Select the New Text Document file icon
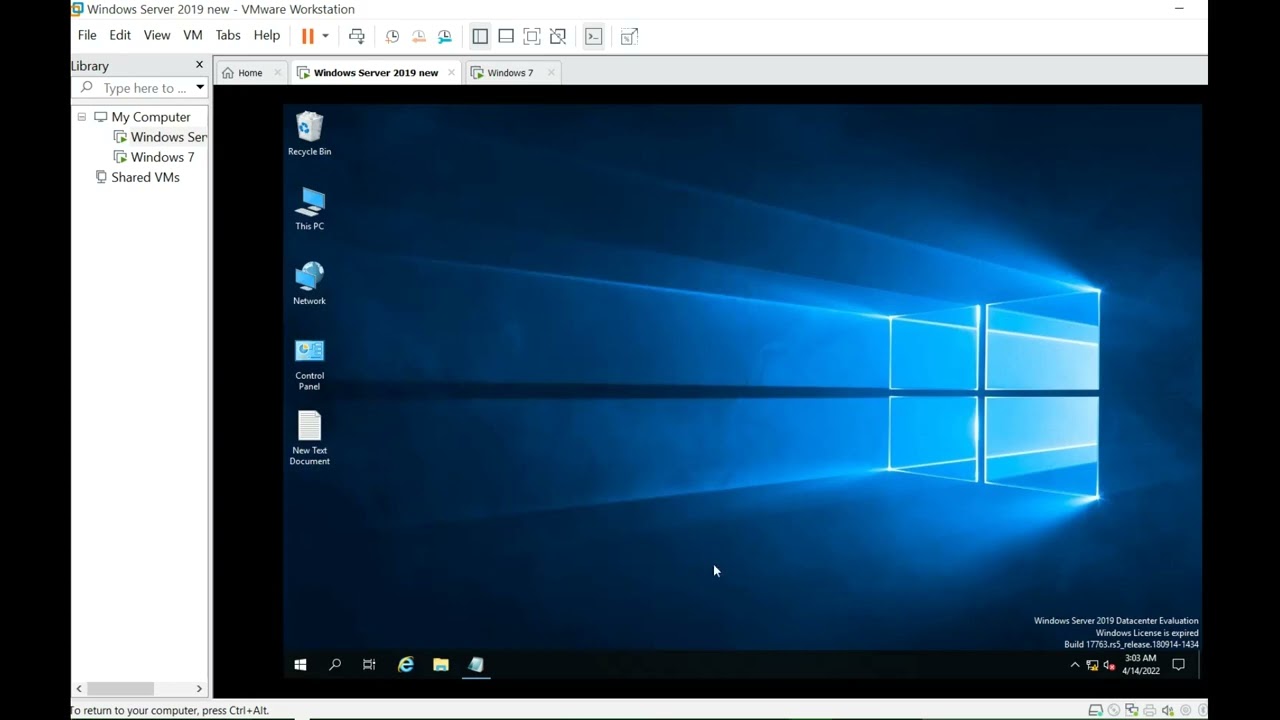Image resolution: width=1280 pixels, height=720 pixels. coord(309,438)
